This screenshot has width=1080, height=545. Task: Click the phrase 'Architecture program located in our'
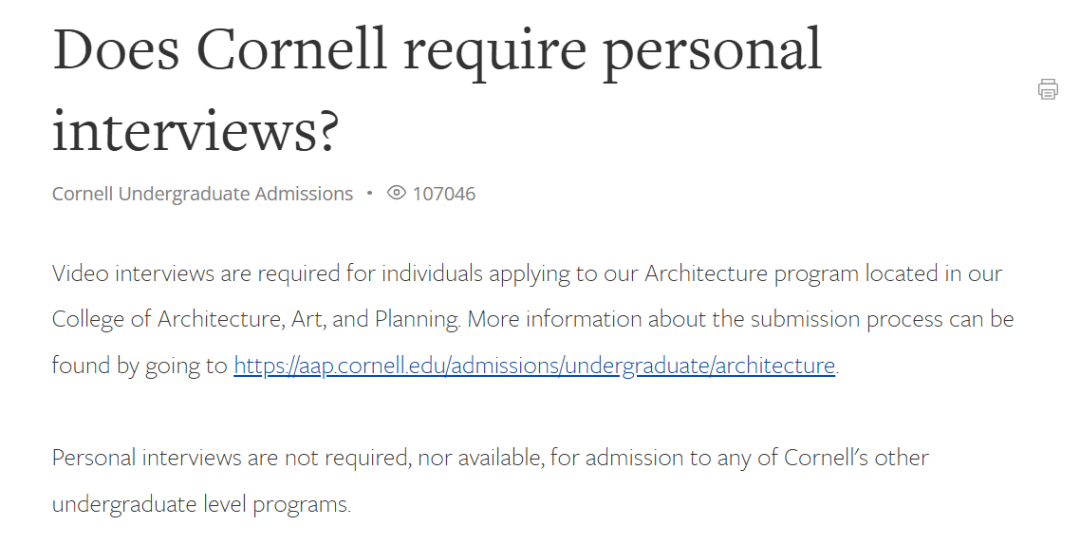tap(823, 273)
